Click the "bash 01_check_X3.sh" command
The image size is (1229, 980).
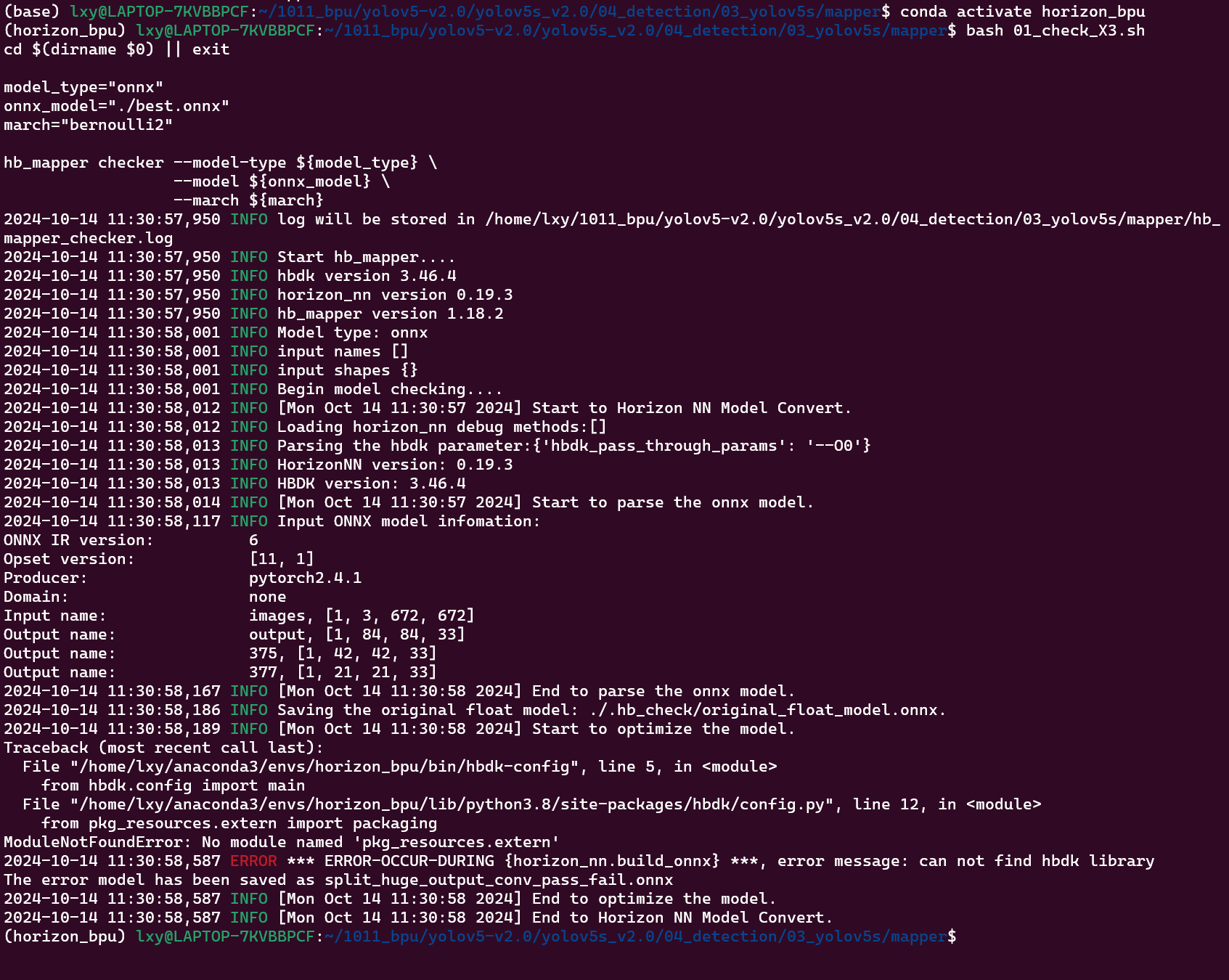1055,30
